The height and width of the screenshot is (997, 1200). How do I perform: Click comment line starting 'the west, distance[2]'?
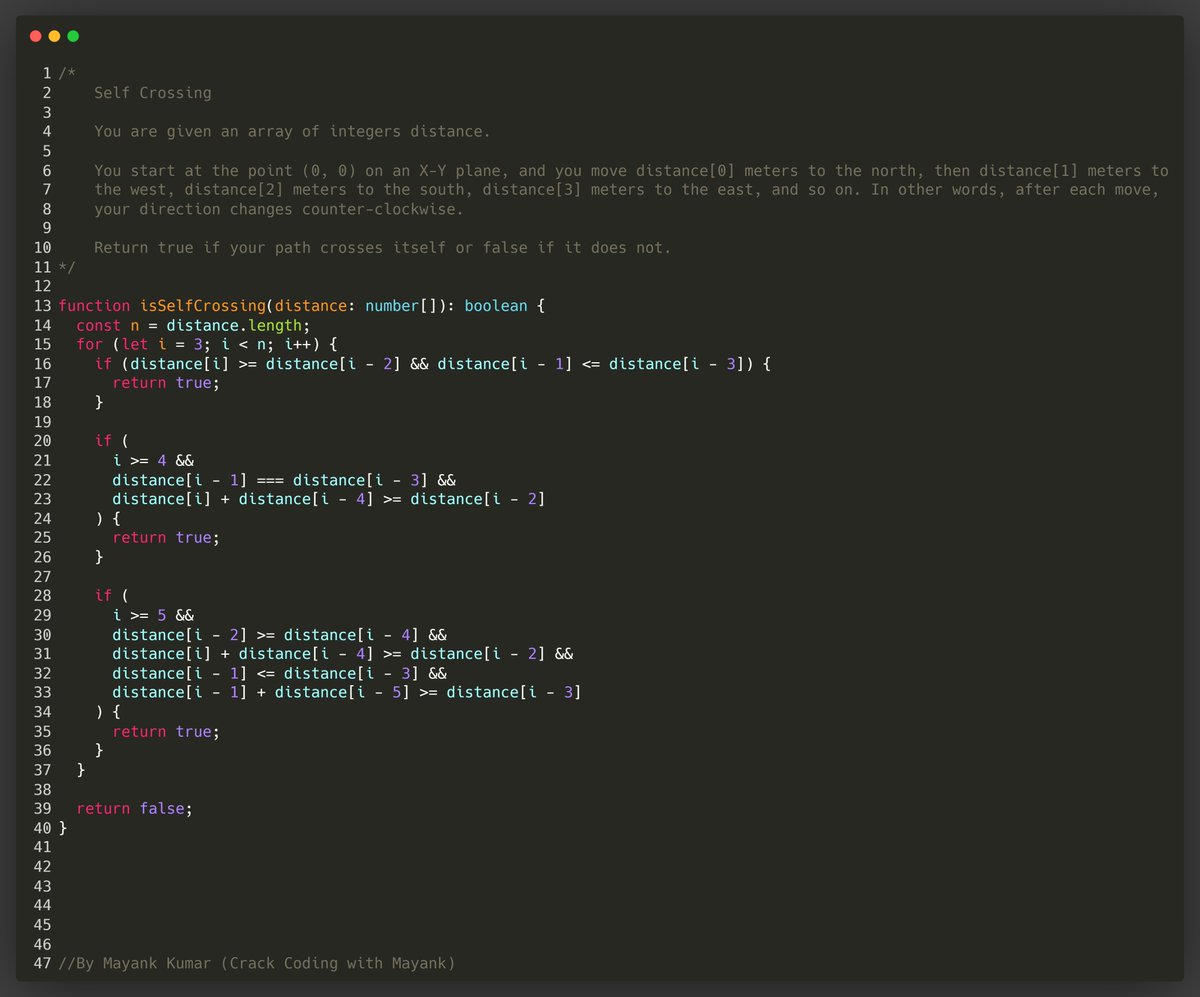click(627, 189)
